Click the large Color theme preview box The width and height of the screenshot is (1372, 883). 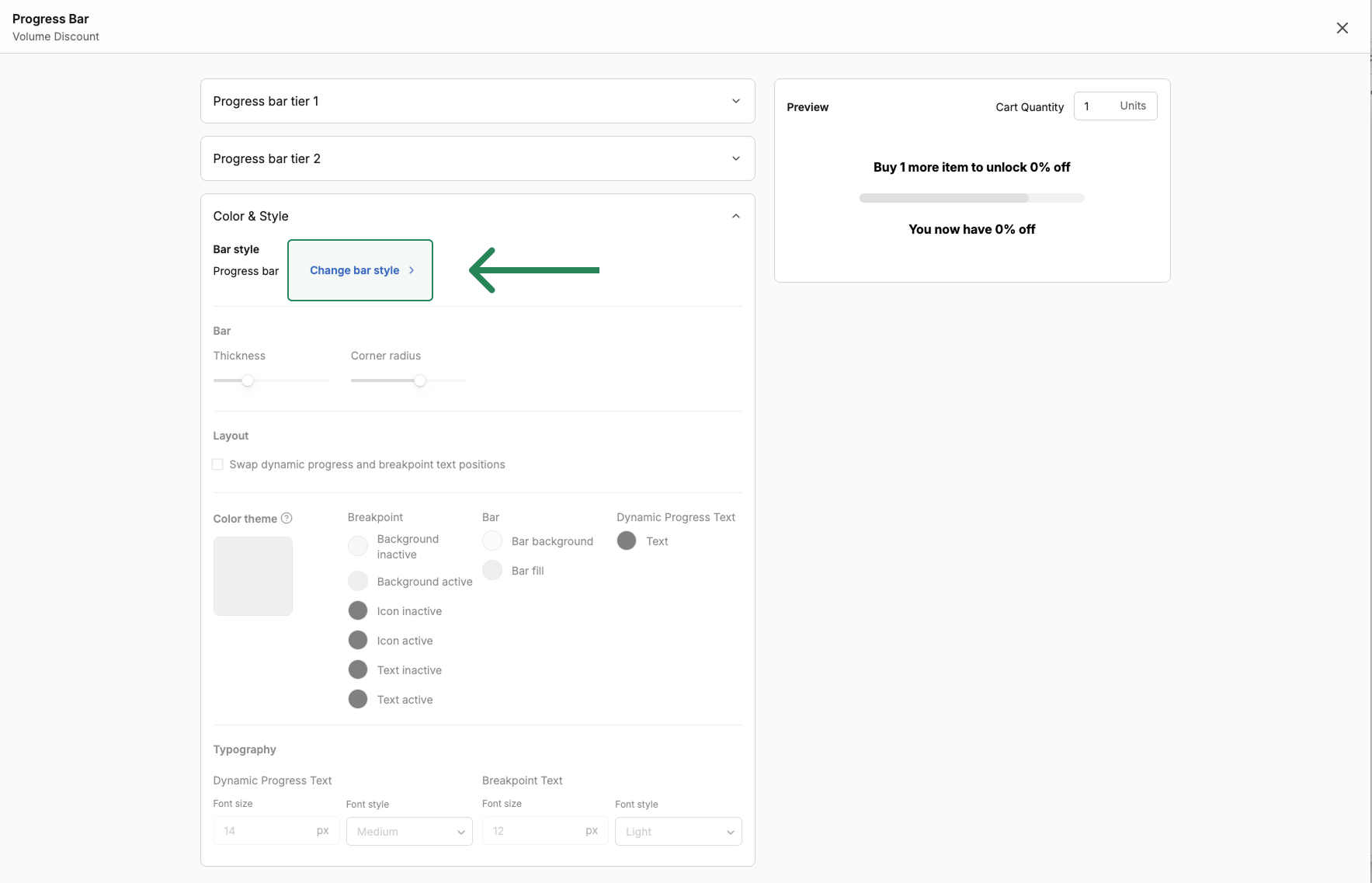point(253,576)
